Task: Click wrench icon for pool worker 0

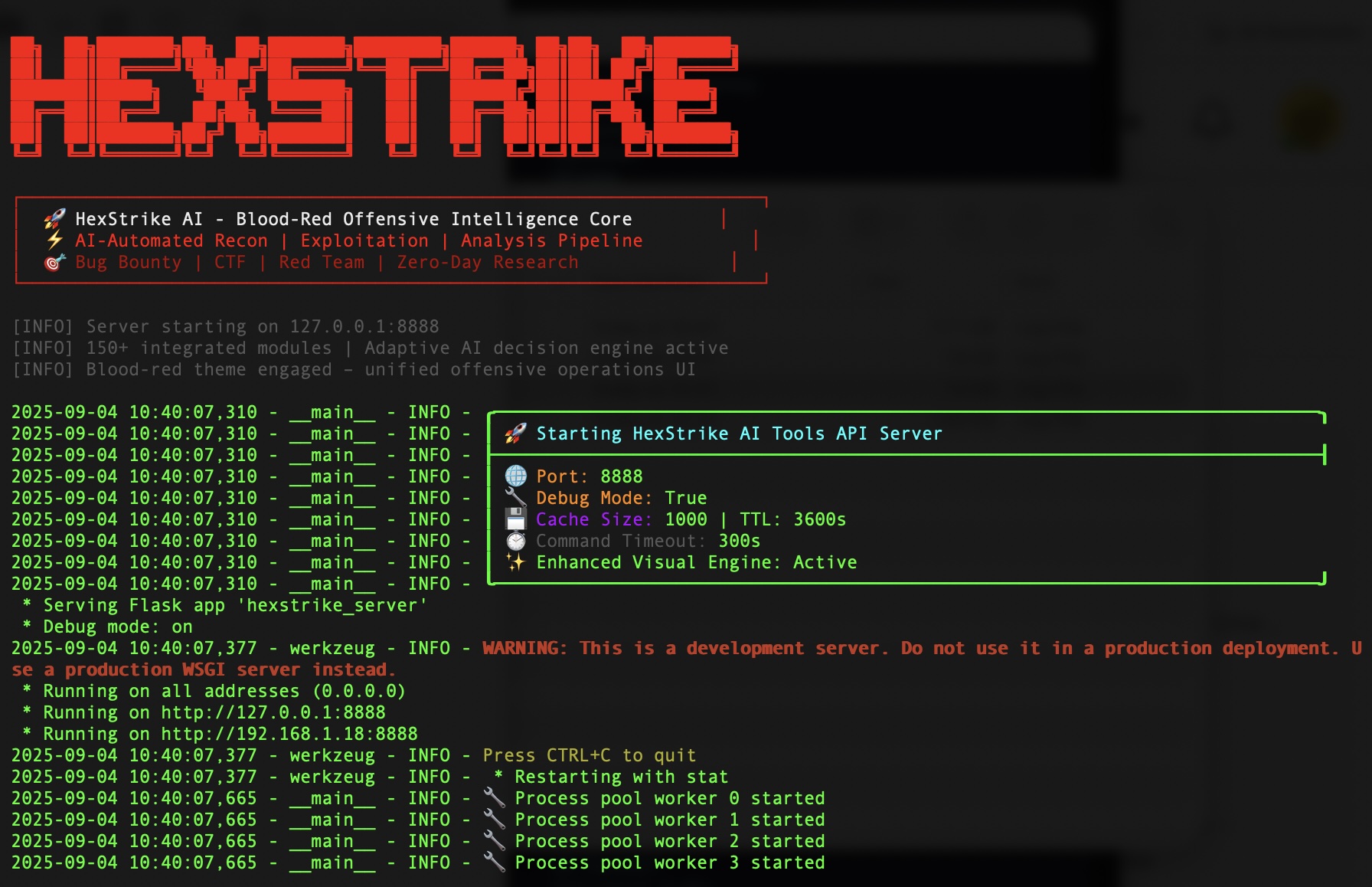Action: tap(495, 798)
